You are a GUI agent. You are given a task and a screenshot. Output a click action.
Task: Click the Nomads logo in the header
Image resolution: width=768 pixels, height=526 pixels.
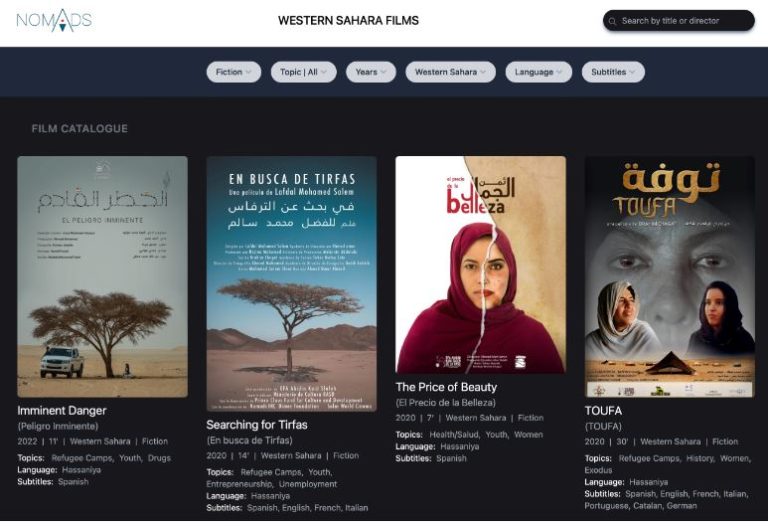click(x=54, y=20)
